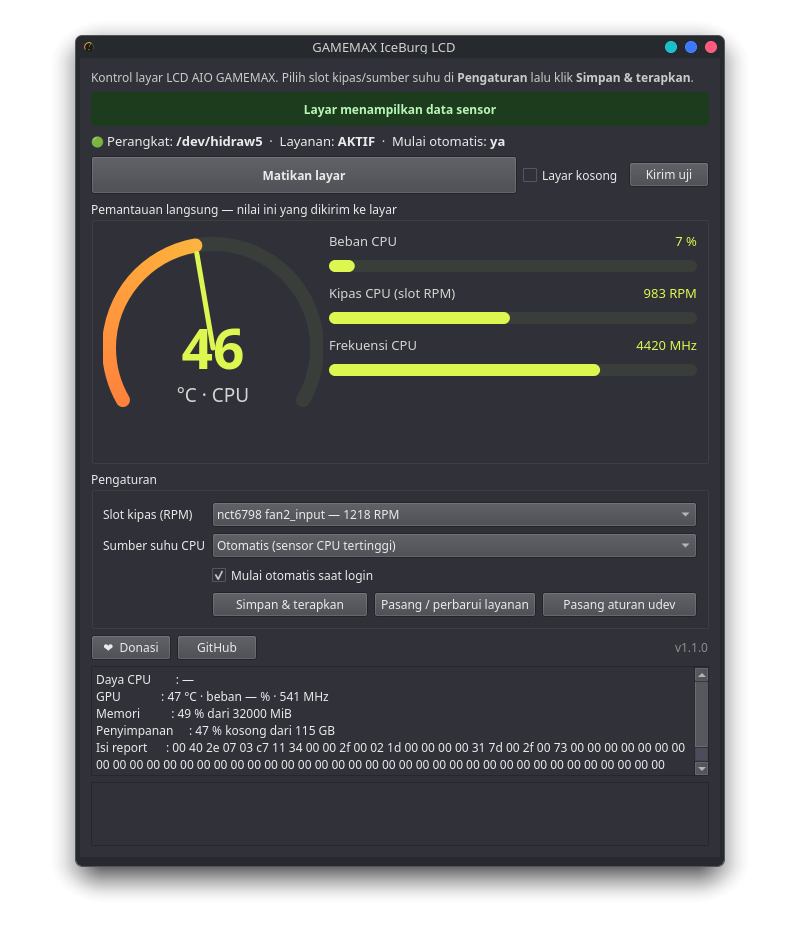The width and height of the screenshot is (800, 952).
Task: Open the Sumber suhu CPU dropdown
Action: (454, 545)
